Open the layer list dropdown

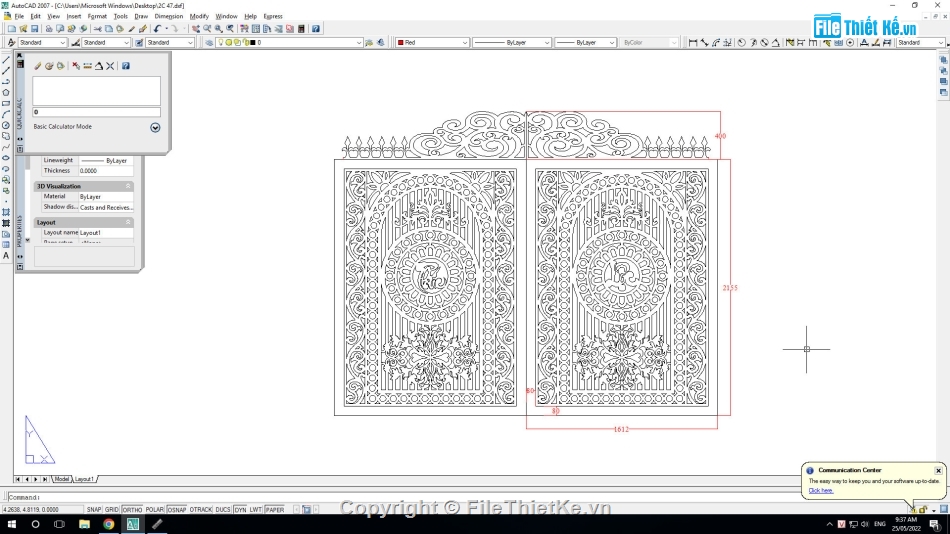[290, 42]
